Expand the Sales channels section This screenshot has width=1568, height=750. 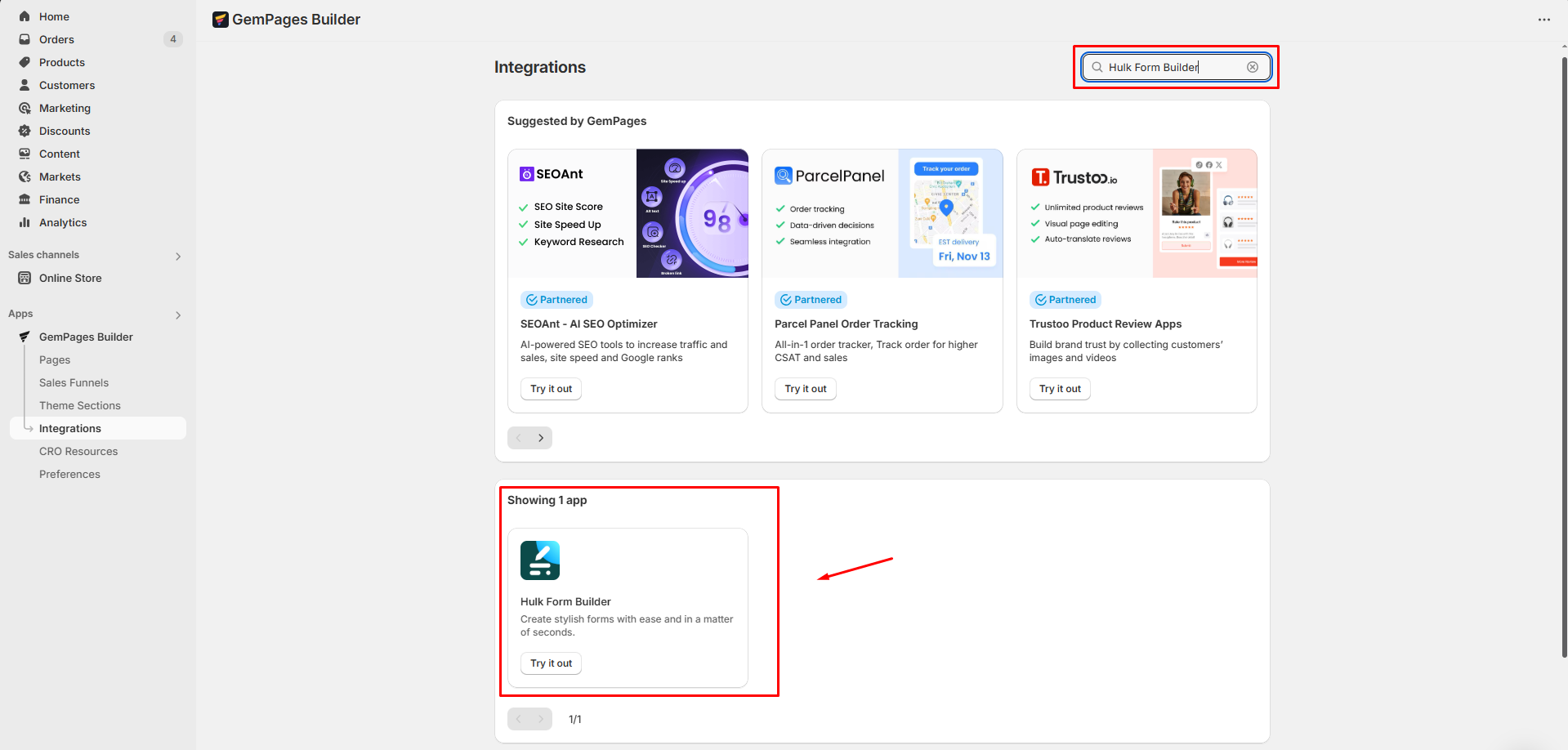tap(178, 256)
